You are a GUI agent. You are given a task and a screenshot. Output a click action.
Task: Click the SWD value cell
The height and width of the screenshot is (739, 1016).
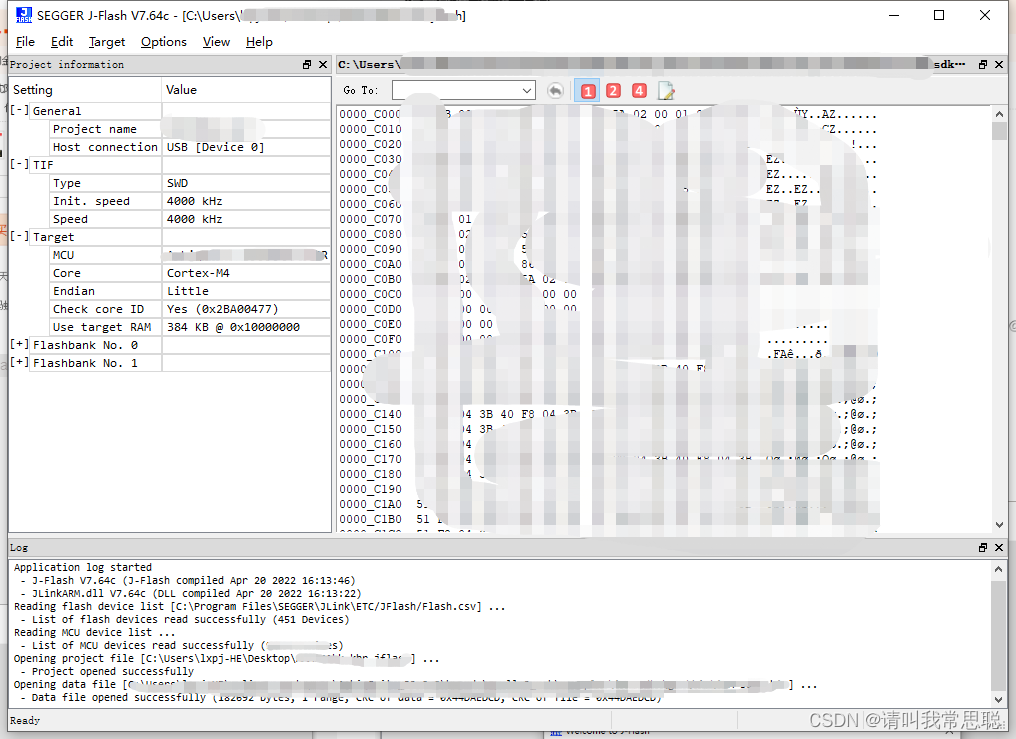click(246, 183)
